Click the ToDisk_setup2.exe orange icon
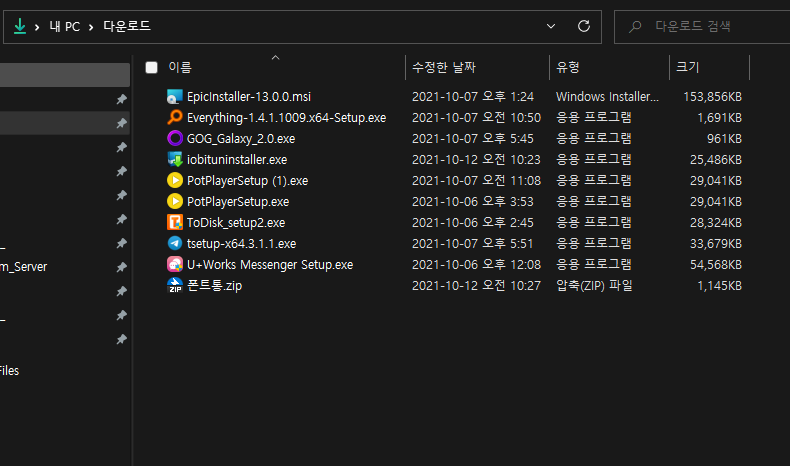 coord(174,223)
